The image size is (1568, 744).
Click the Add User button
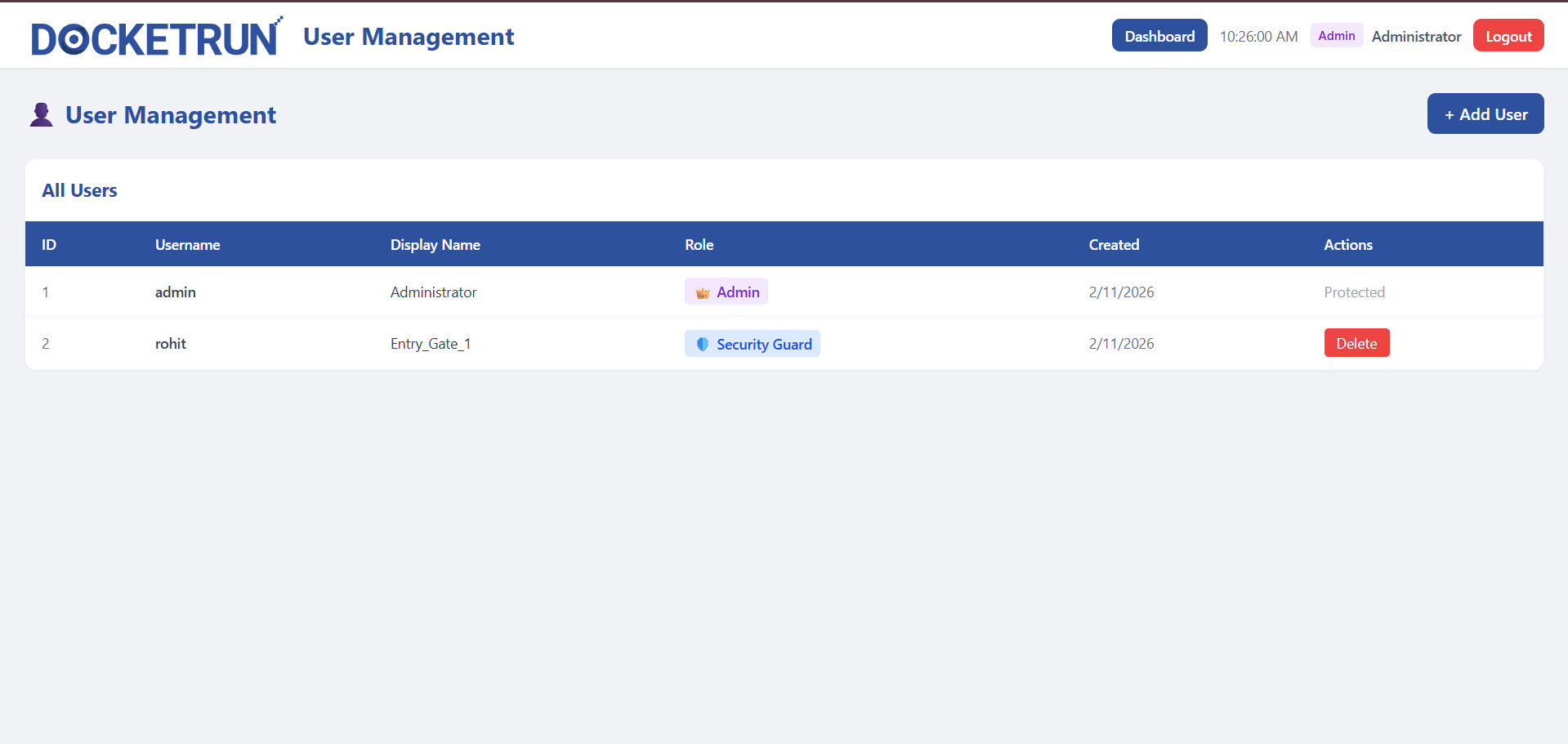click(1485, 114)
